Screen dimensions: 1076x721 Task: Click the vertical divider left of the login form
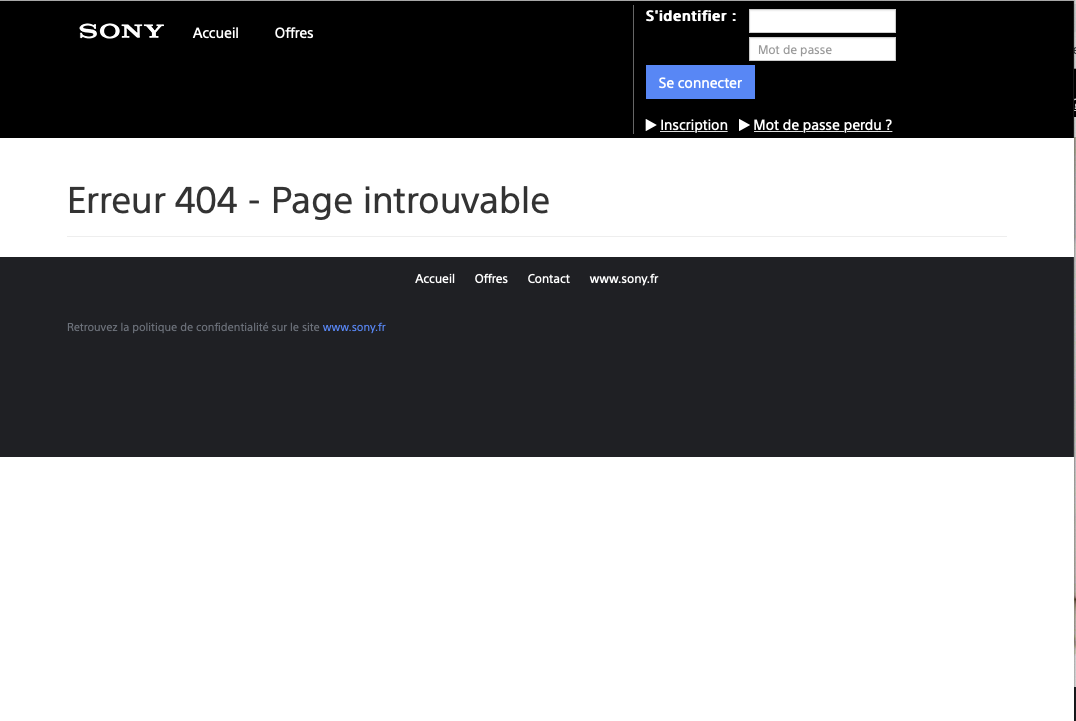[x=634, y=70]
